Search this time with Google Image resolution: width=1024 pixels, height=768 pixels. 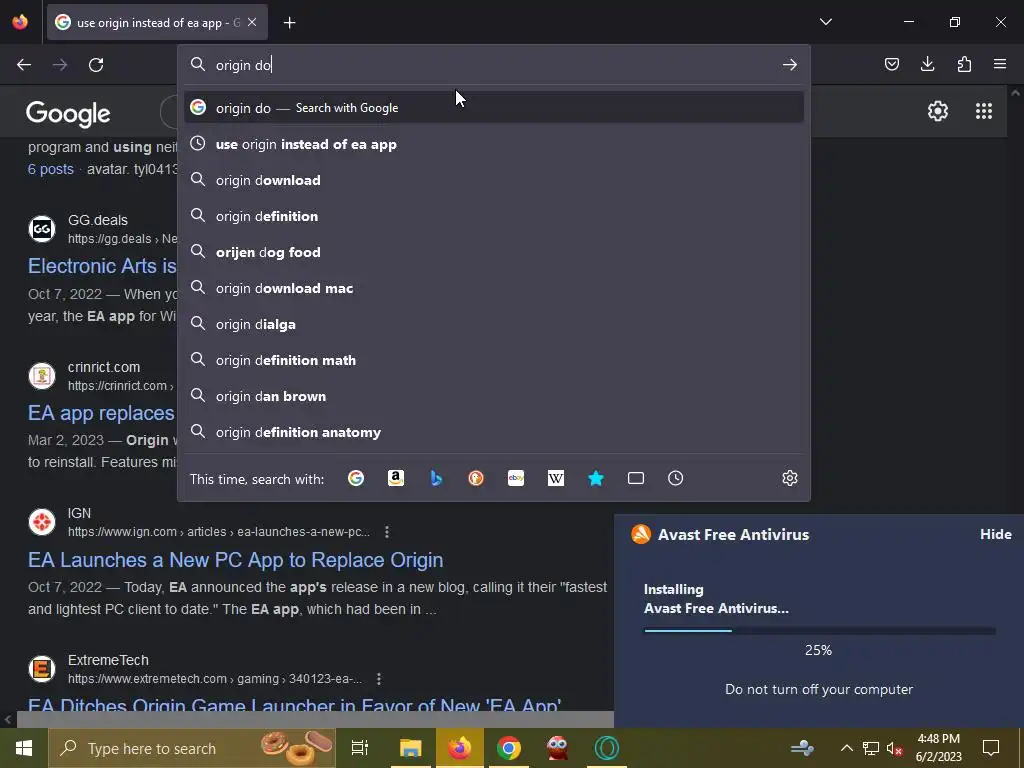[356, 478]
